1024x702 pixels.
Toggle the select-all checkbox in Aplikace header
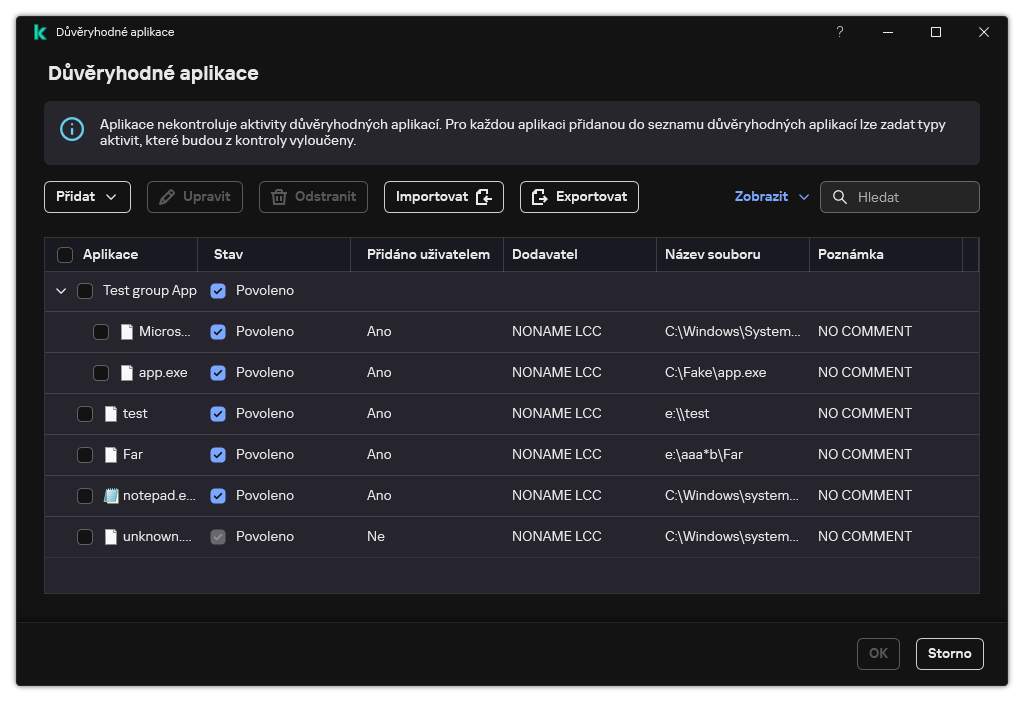[65, 255]
